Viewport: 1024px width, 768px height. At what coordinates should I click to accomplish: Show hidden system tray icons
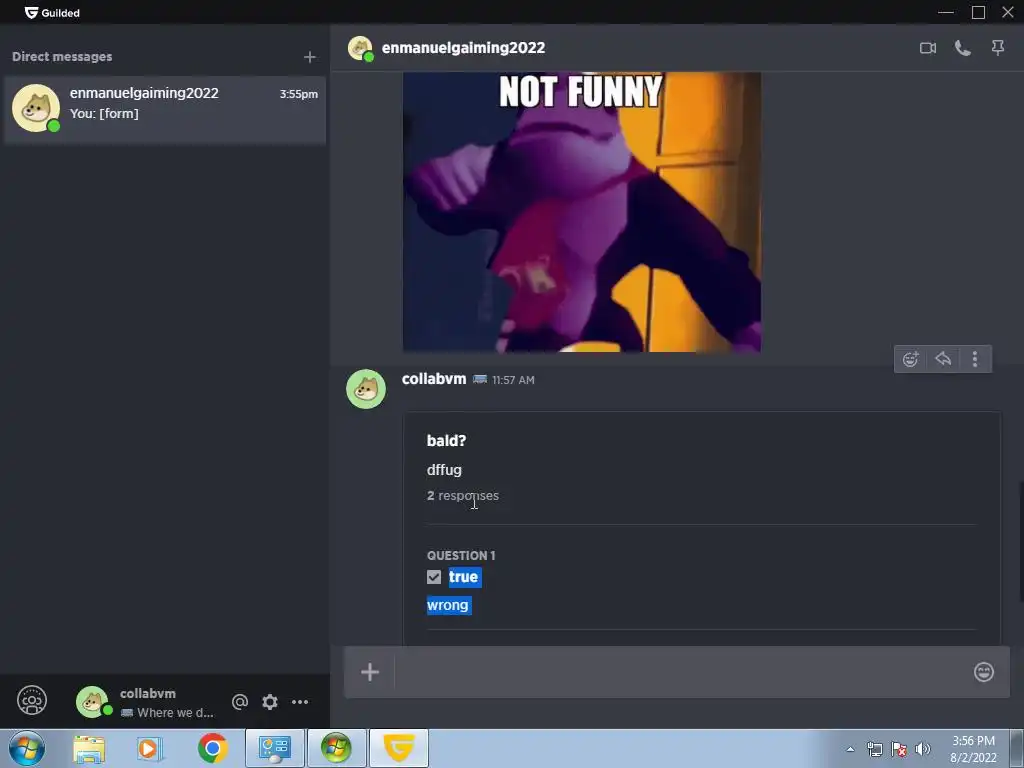pyautogui.click(x=850, y=749)
